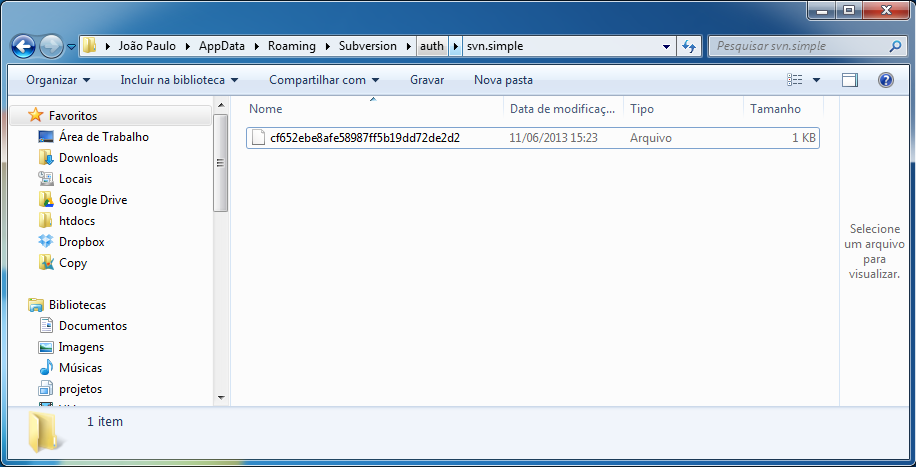The image size is (916, 467).
Task: Click the Copy folder icon
Action: pyautogui.click(x=46, y=263)
